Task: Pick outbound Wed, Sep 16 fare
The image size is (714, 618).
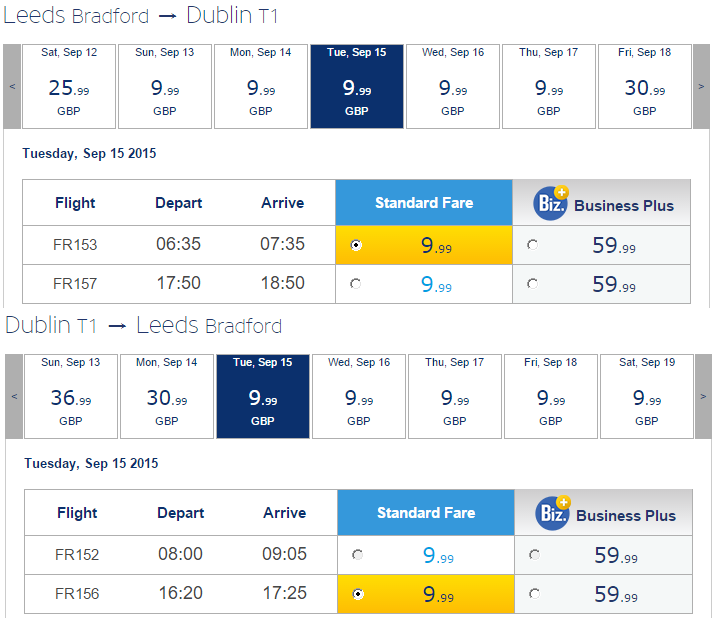Action: point(453,87)
